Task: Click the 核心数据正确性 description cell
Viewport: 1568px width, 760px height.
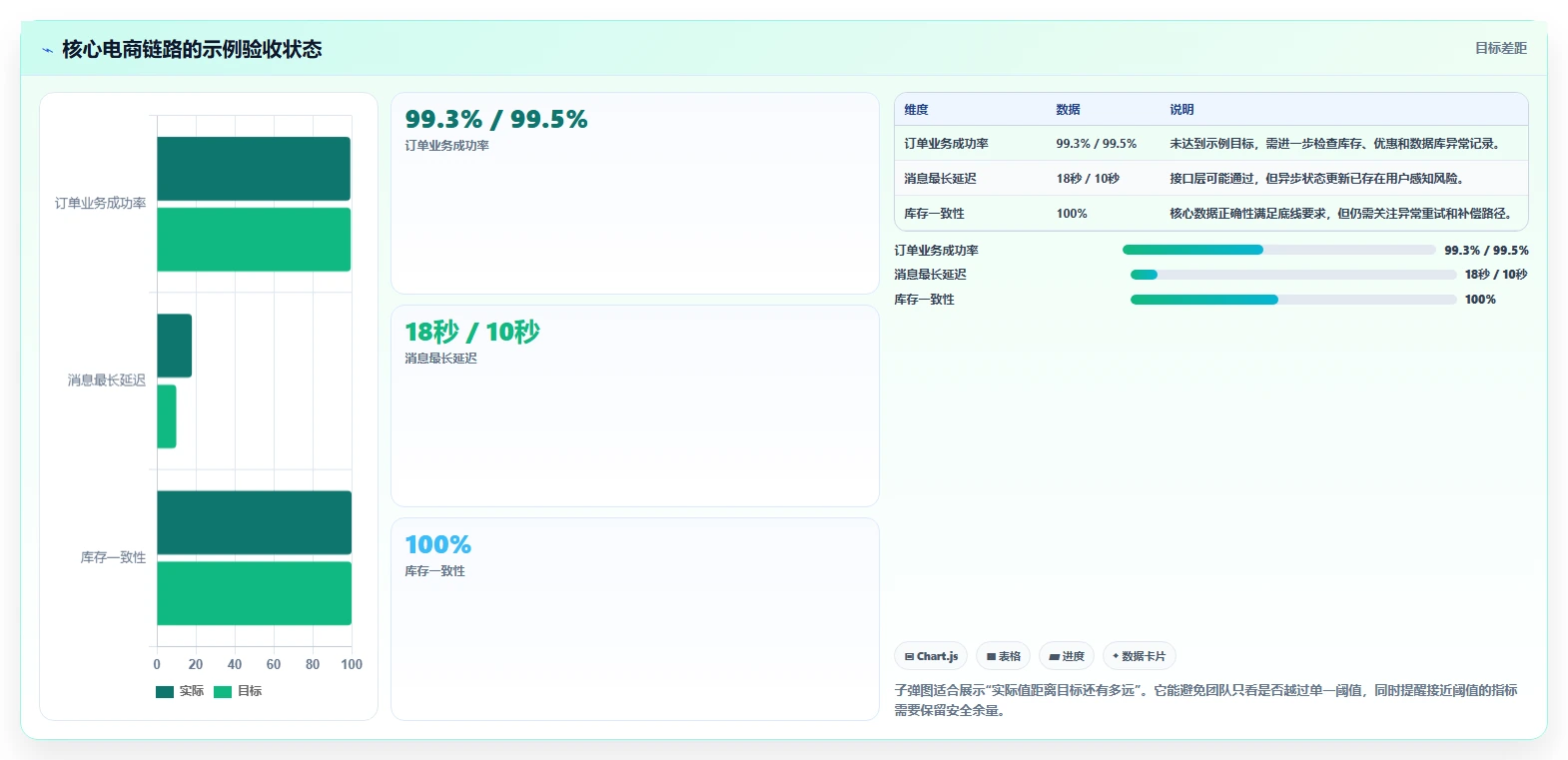Action: point(1344,214)
